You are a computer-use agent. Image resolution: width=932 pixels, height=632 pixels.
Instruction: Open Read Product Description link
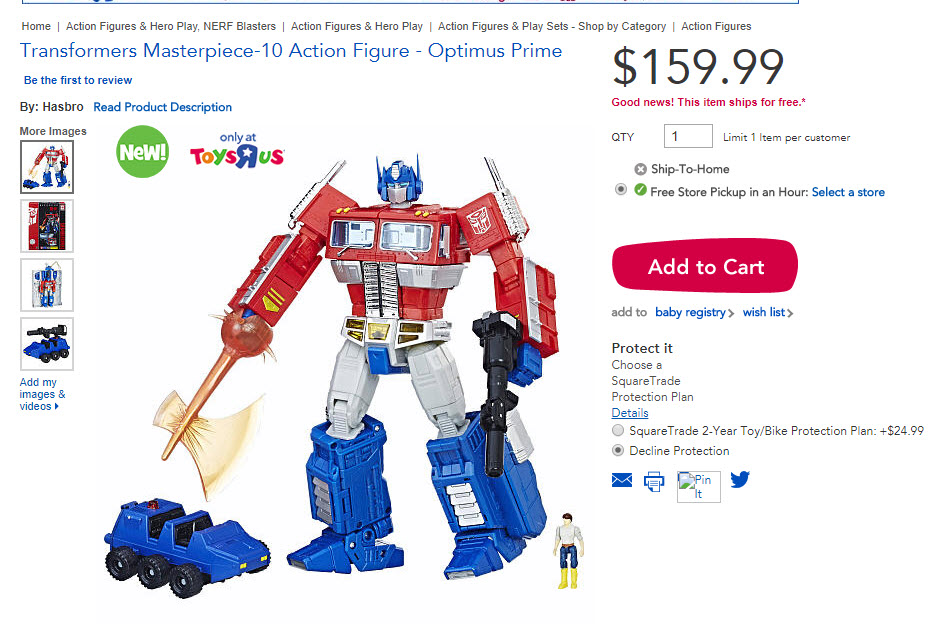162,107
